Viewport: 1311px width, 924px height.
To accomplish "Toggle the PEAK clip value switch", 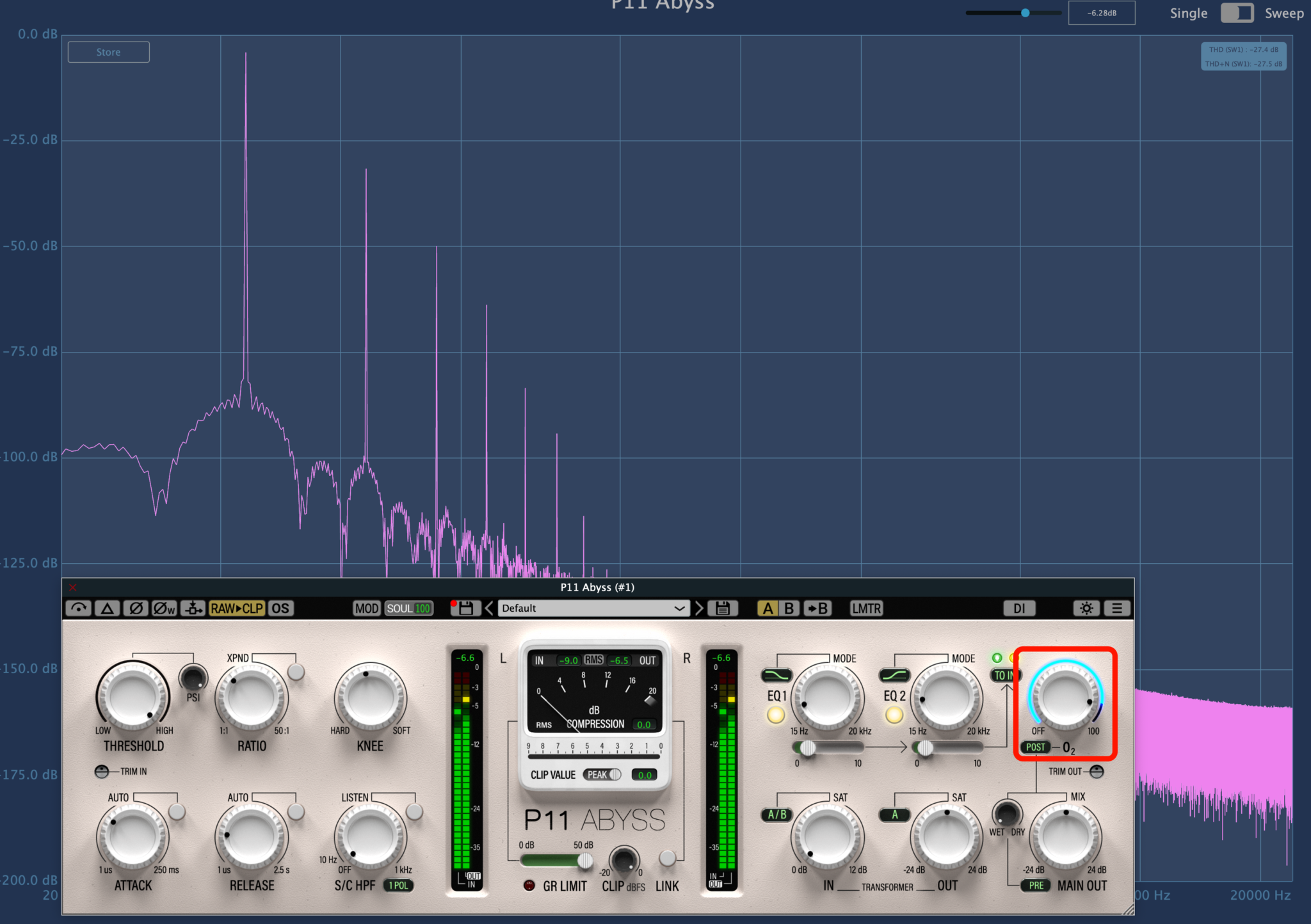I will click(x=602, y=775).
